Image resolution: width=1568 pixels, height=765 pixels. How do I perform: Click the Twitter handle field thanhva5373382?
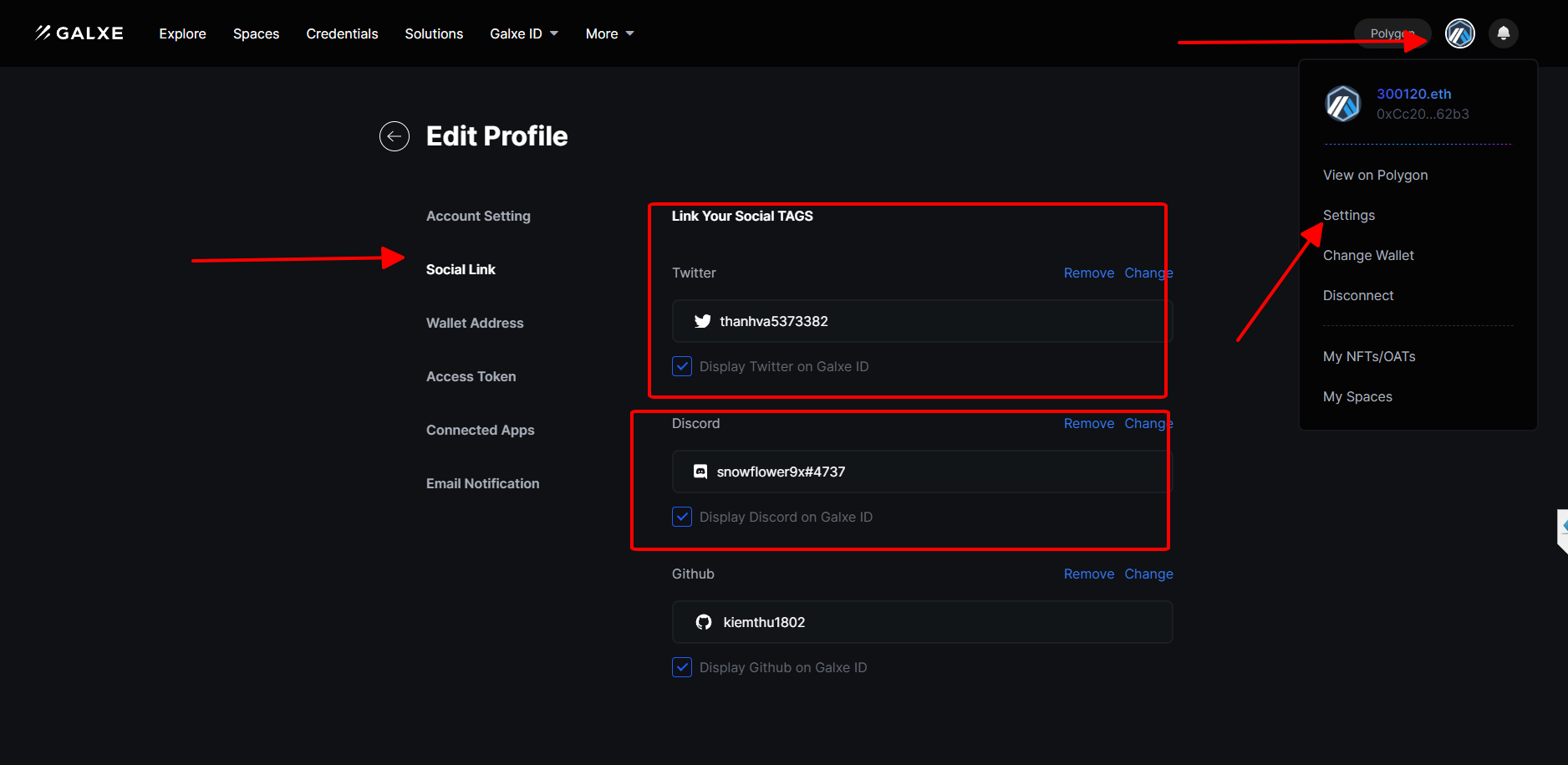tap(923, 321)
